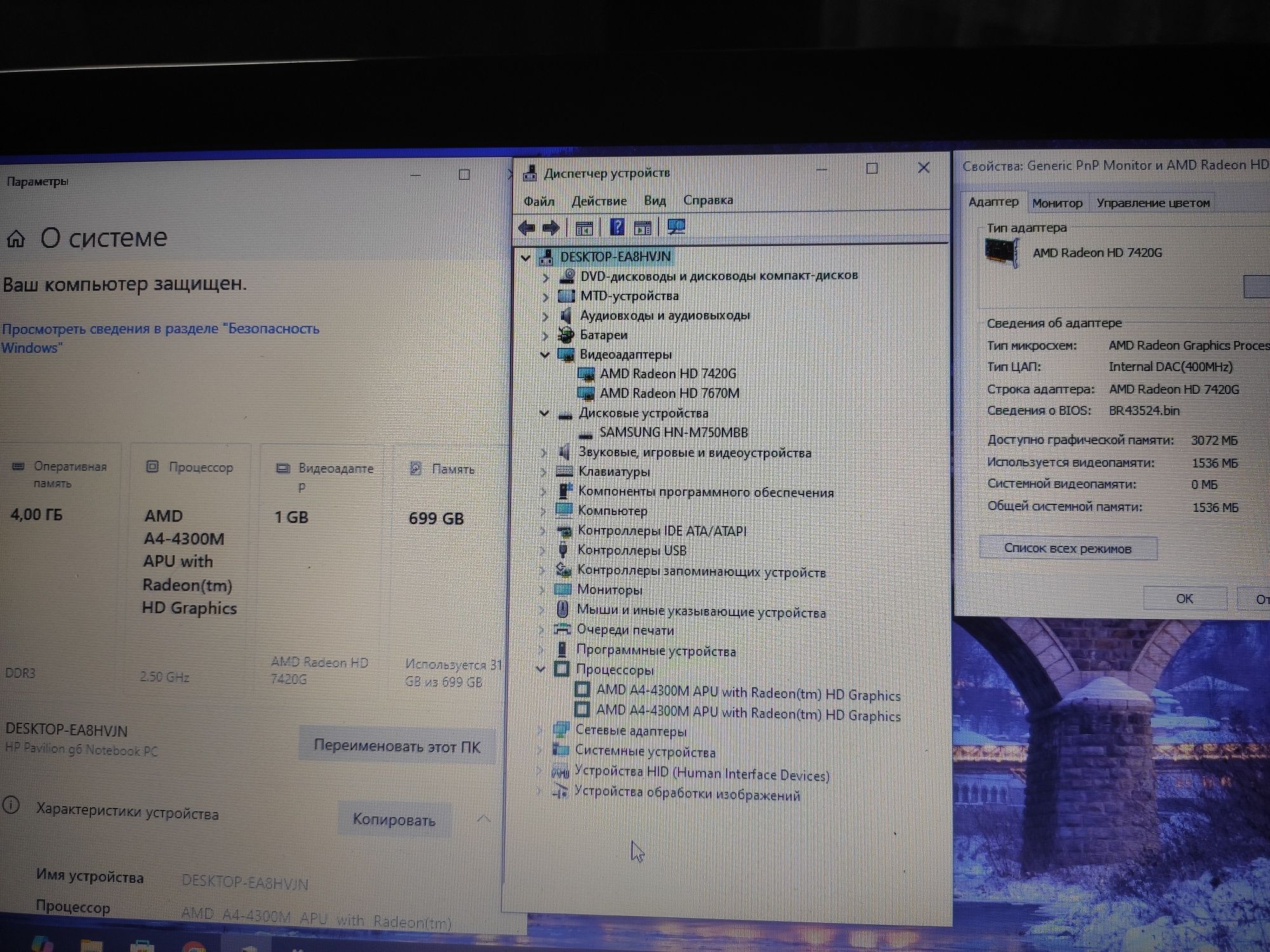Open the Безопасность Windows details link
1270x952 pixels.
pyautogui.click(x=160, y=338)
